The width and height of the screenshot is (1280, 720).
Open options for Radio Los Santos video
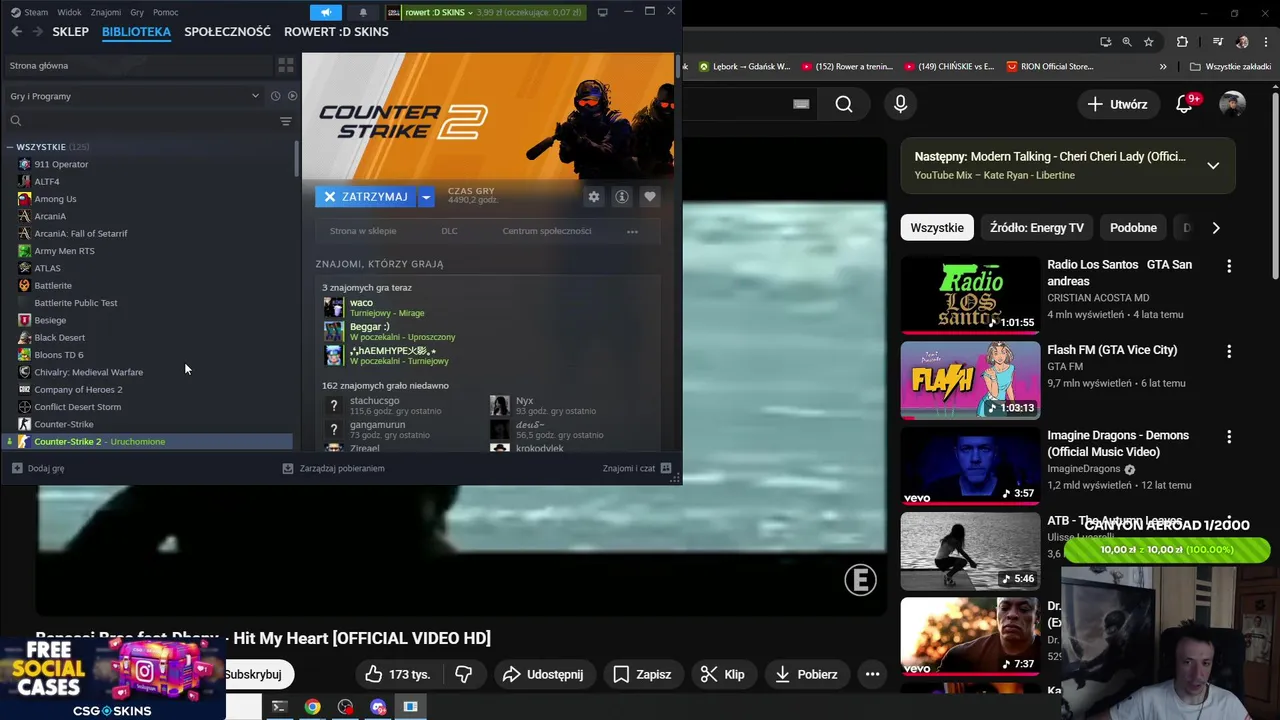[1229, 266]
